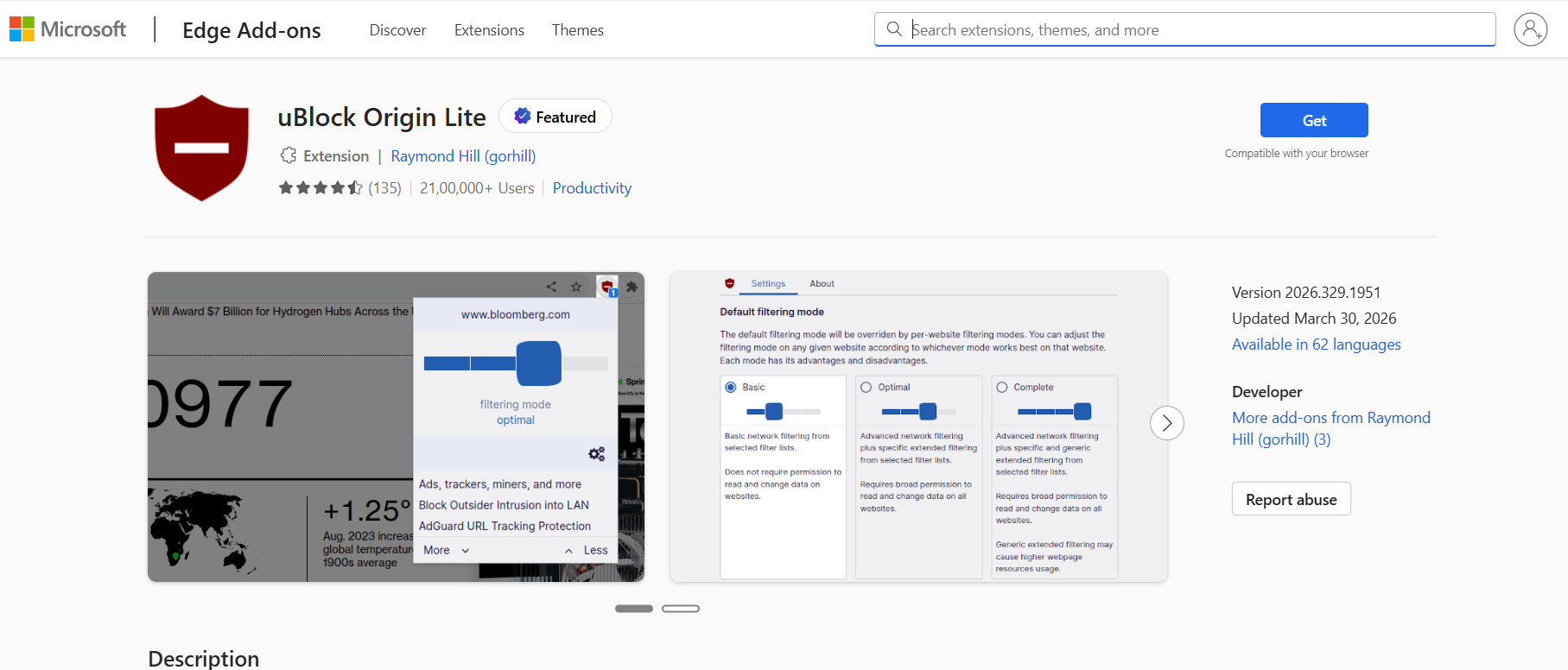The height and width of the screenshot is (670, 1568).
Task: Show next screenshot with arrow button
Action: coord(1166,423)
